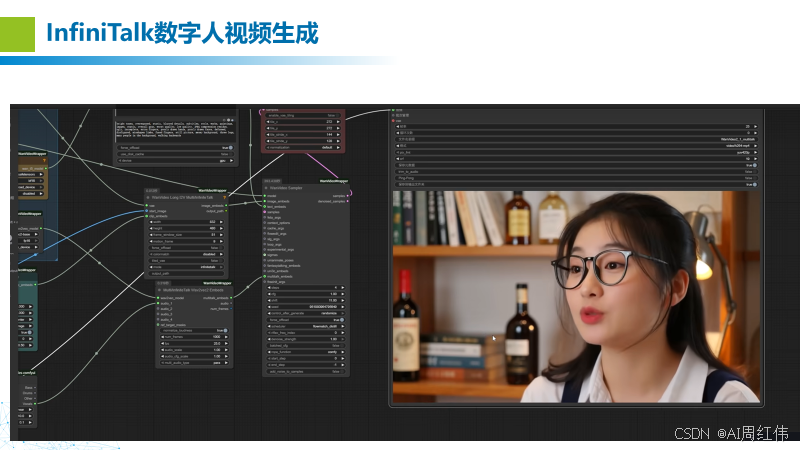
Task: Toggle Ping-Pong in the video output node
Action: point(576,178)
